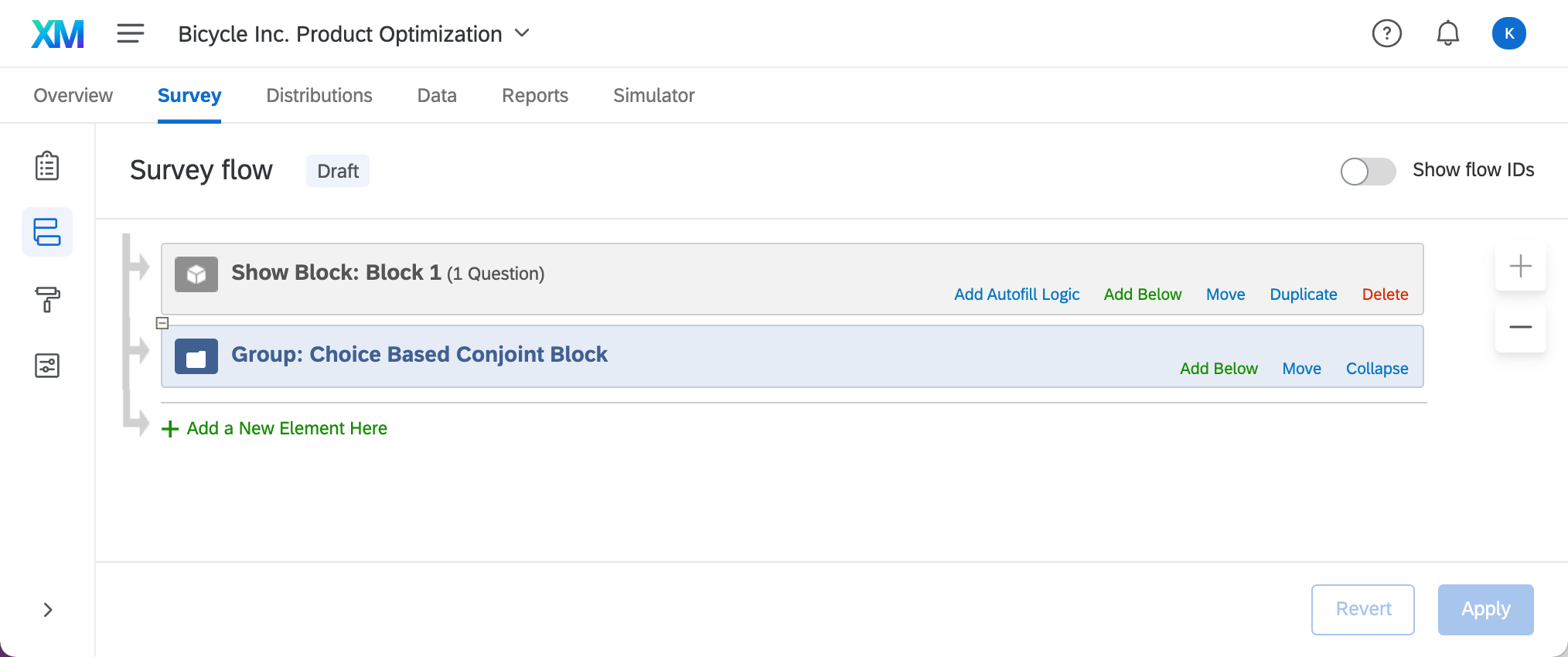1568x657 pixels.
Task: Open survey options sliders icon
Action: pyautogui.click(x=47, y=366)
